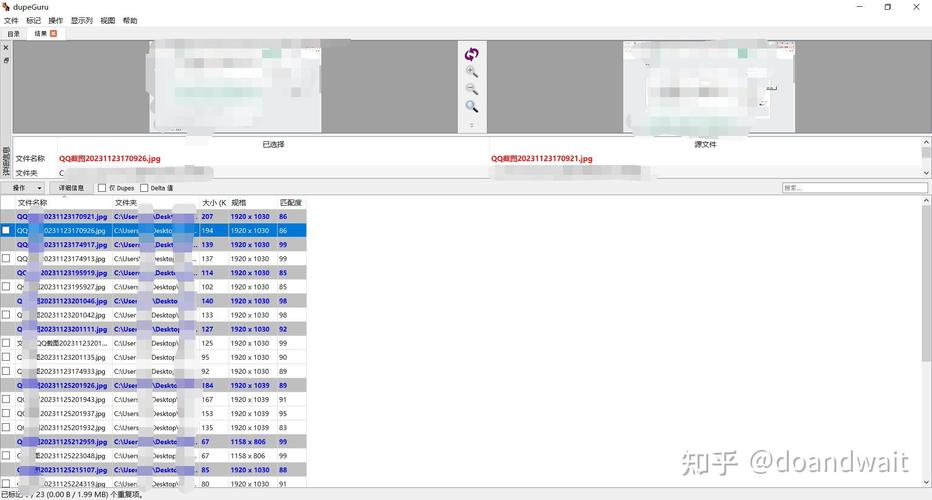This screenshot has height=500, width=932.
Task: Tick the checkbox for 20231123174933.jpg row
Action: point(6,371)
